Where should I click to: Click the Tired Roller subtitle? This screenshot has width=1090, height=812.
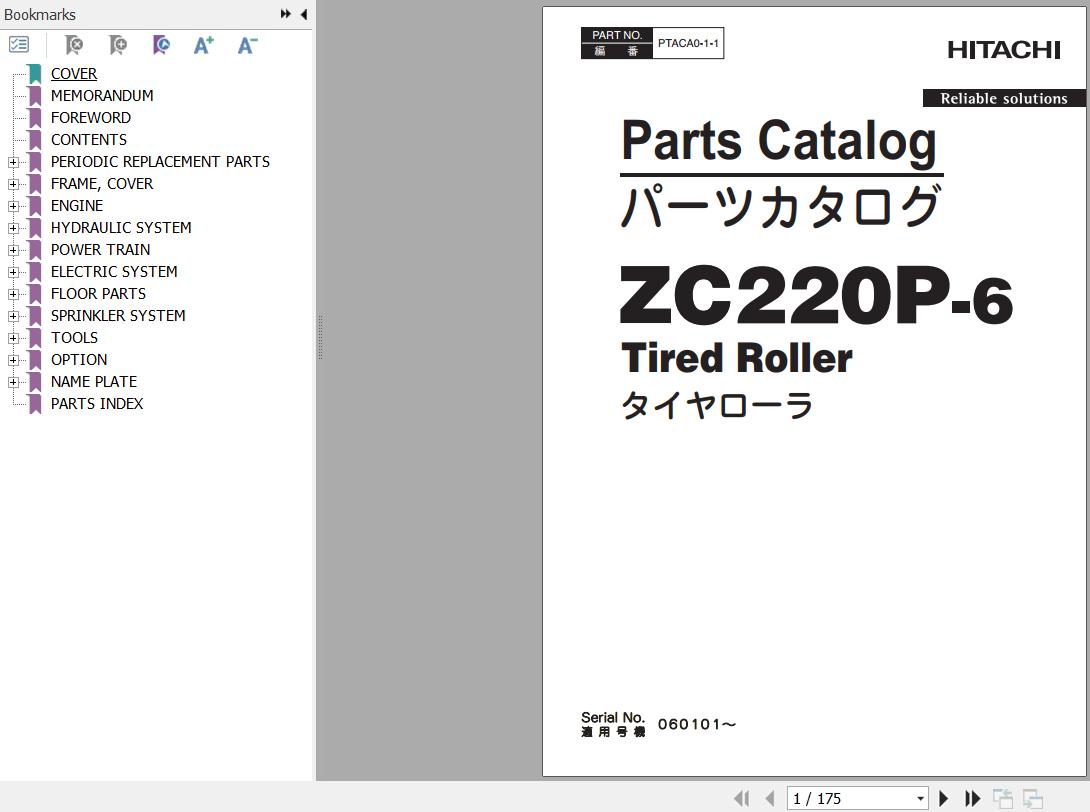tap(737, 359)
